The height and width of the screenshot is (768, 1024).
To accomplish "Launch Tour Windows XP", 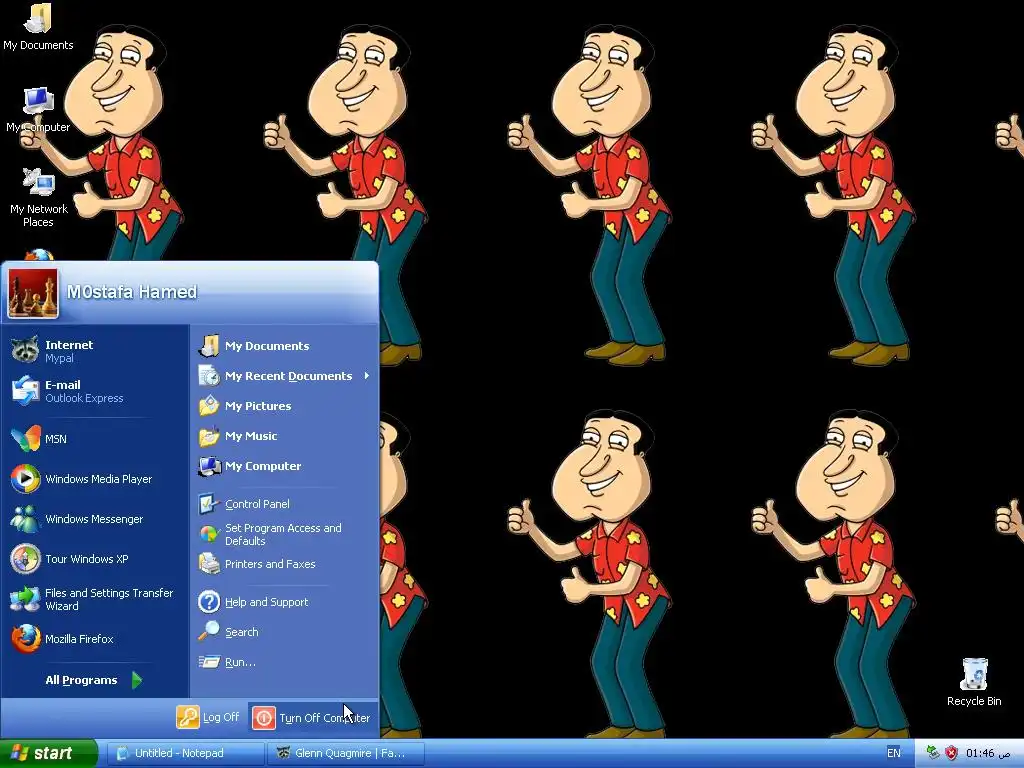I will (x=95, y=559).
